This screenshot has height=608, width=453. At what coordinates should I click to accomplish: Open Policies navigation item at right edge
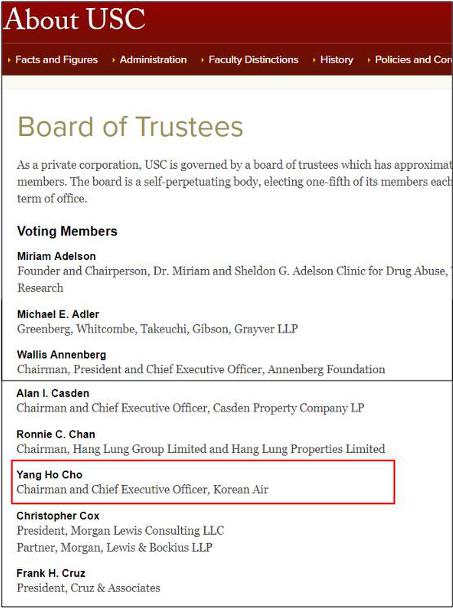(x=413, y=60)
